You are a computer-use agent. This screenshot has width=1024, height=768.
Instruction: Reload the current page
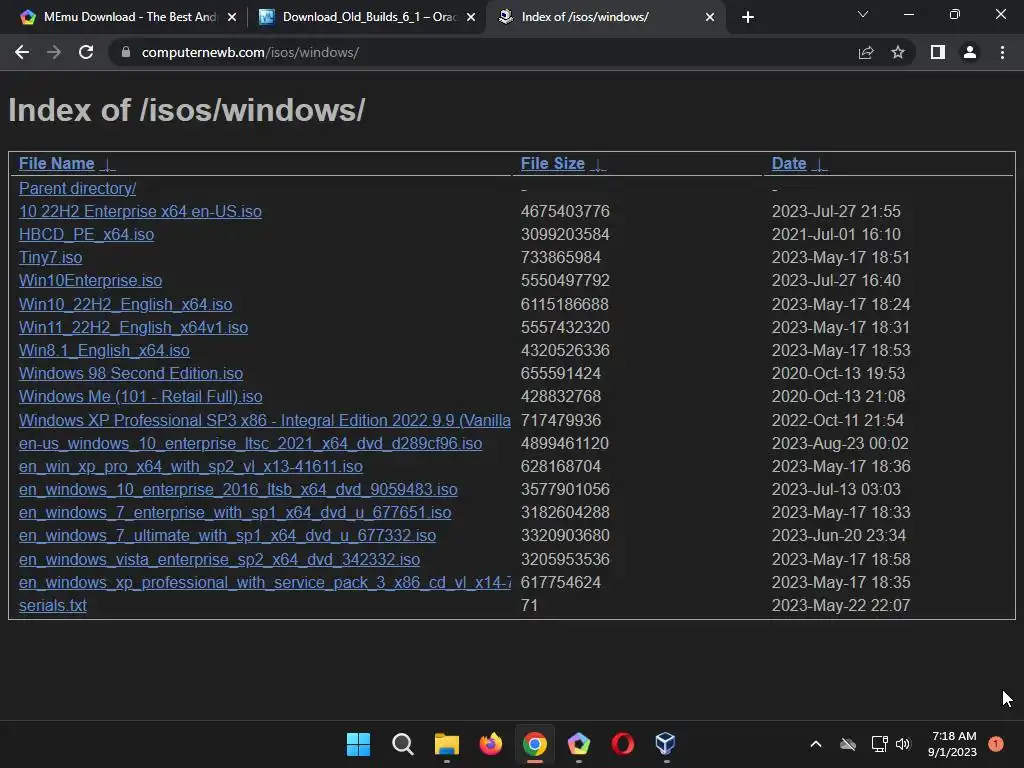point(86,52)
